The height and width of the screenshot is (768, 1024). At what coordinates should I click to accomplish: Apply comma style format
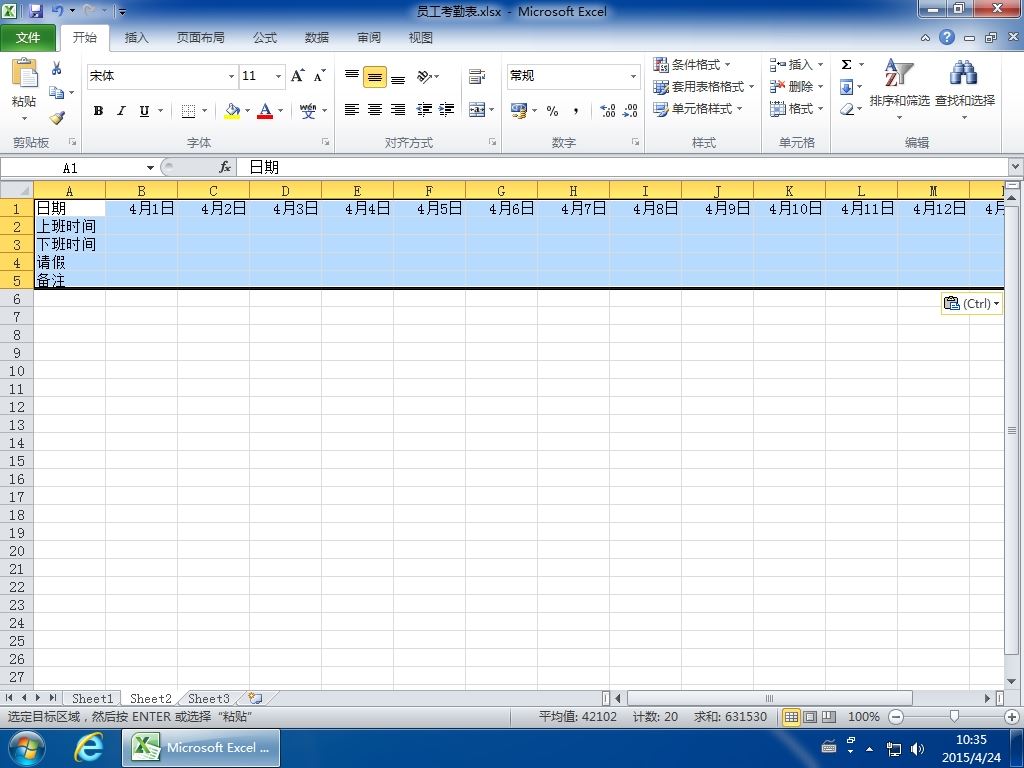pos(575,111)
